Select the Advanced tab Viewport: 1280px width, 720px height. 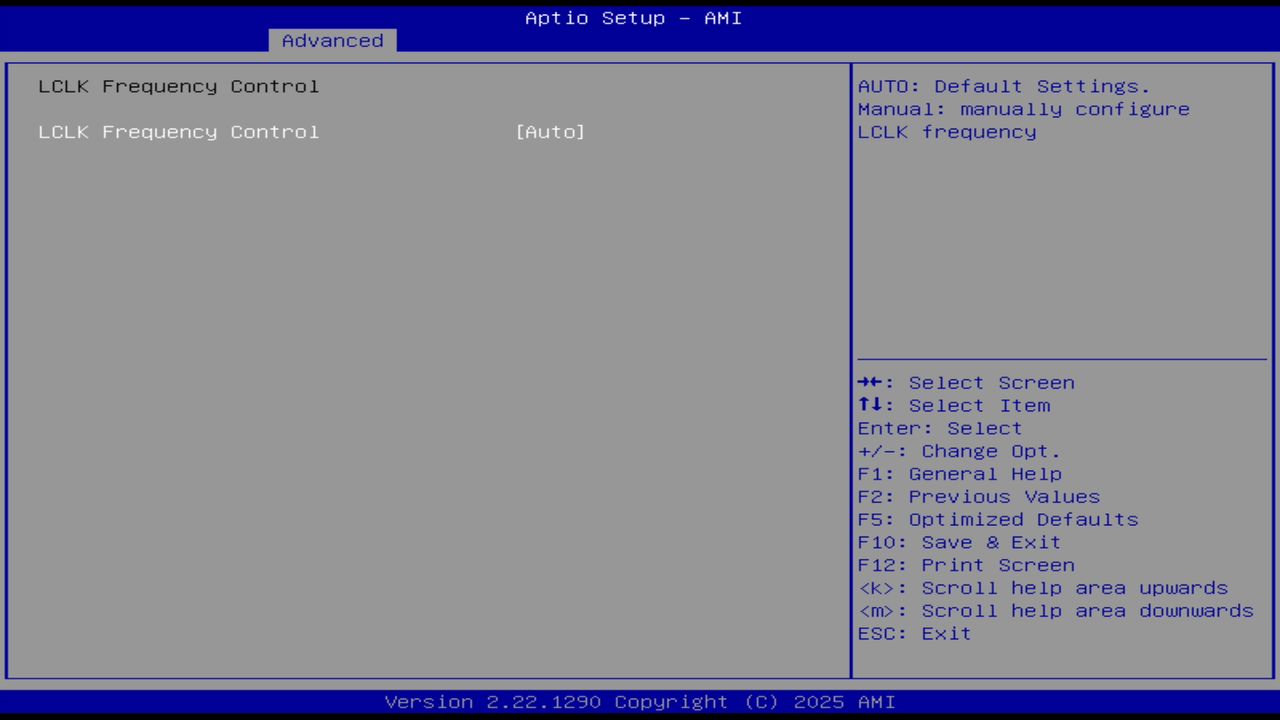[332, 40]
